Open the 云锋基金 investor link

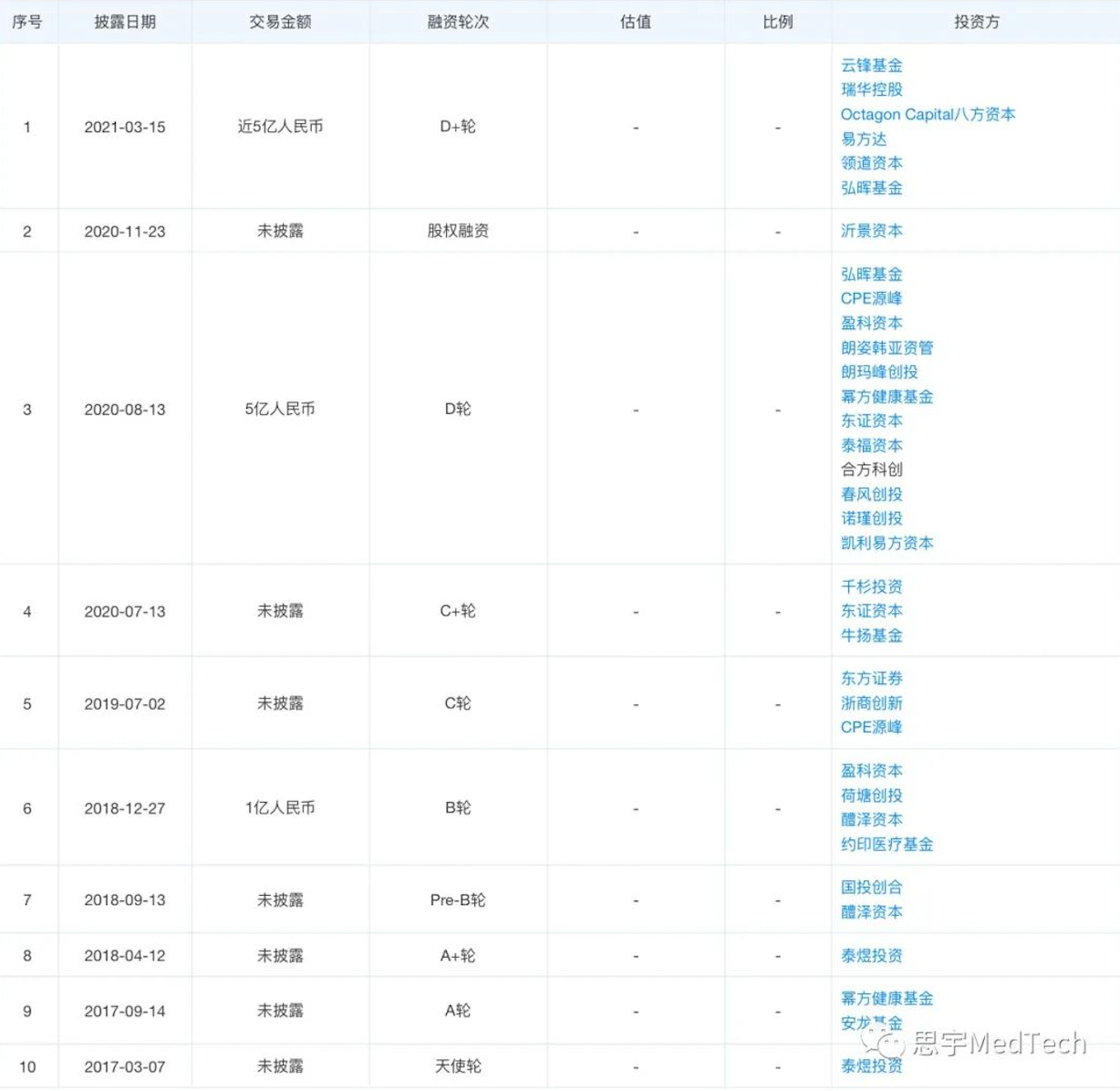[871, 66]
